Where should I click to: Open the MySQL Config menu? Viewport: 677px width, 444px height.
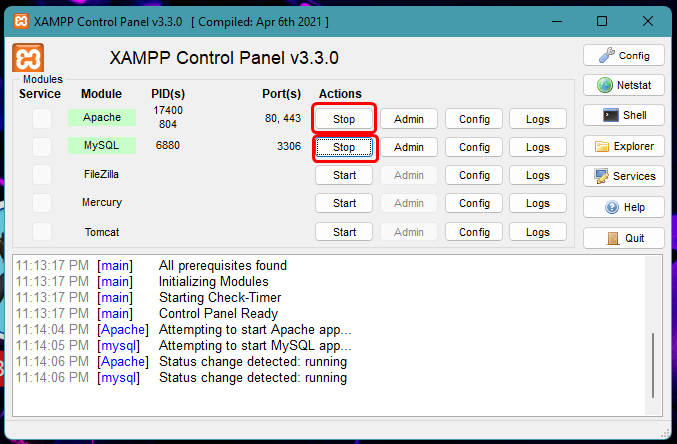click(x=474, y=147)
